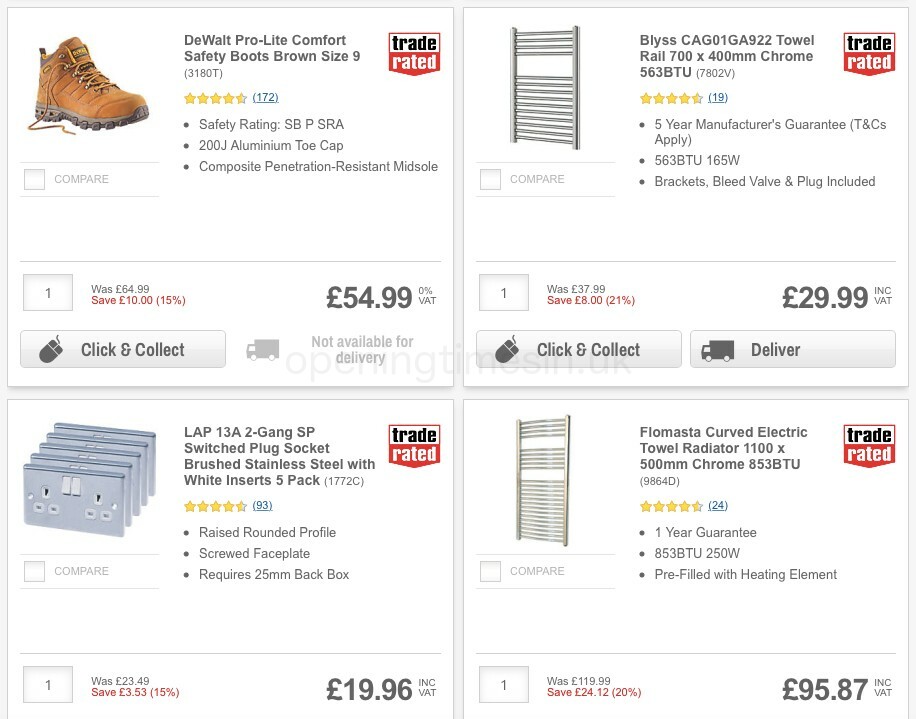Check the COMPARE box for Blyss towel rail
Image resolution: width=916 pixels, height=719 pixels.
tap(490, 179)
